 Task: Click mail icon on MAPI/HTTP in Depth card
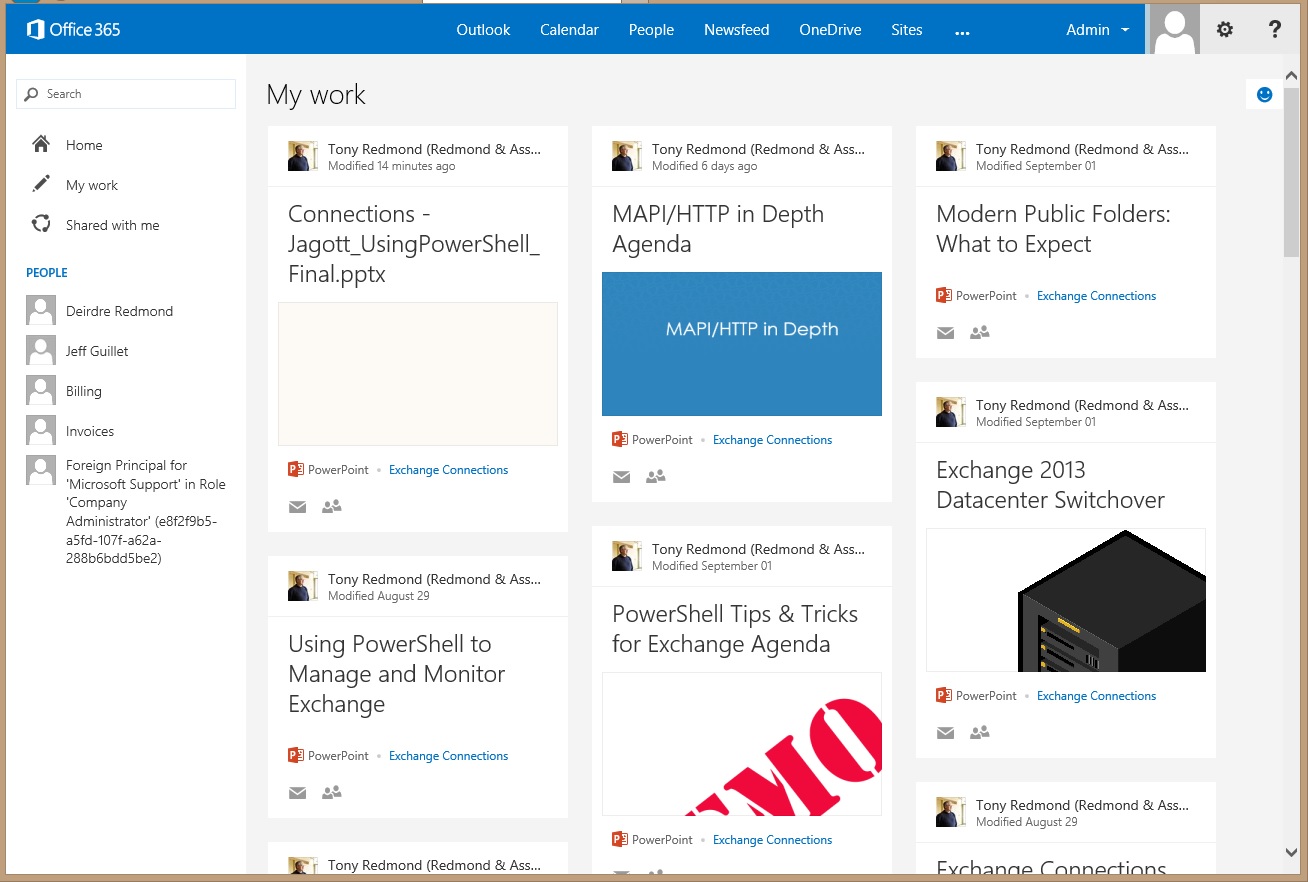[621, 477]
